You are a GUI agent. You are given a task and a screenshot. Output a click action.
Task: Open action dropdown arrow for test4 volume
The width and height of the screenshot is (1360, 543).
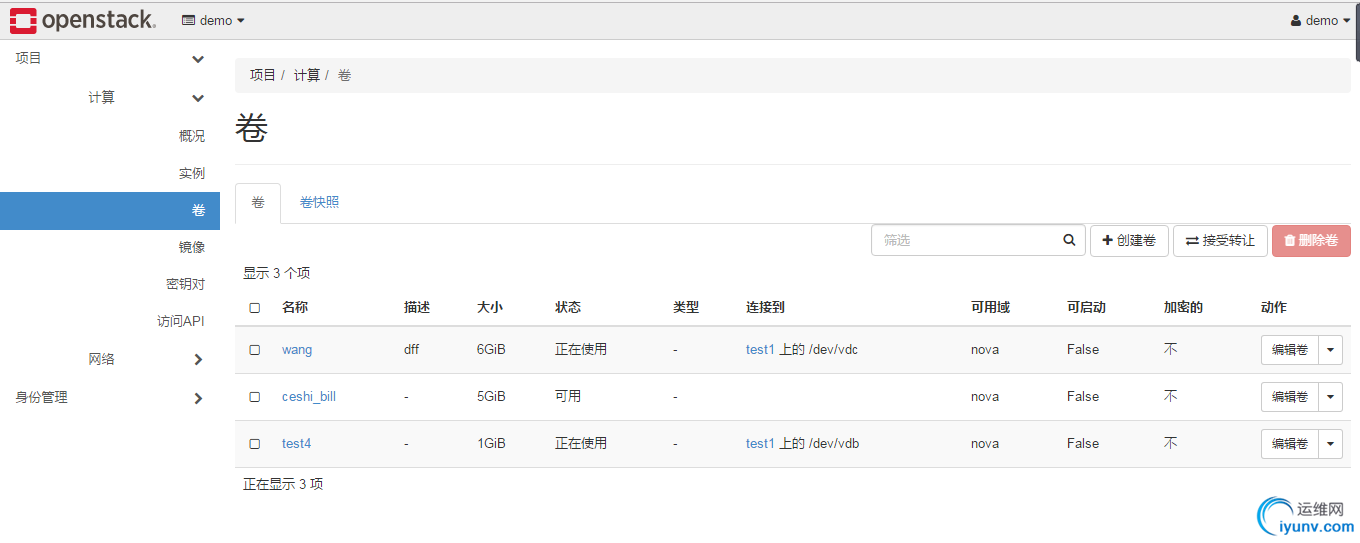pos(1330,444)
